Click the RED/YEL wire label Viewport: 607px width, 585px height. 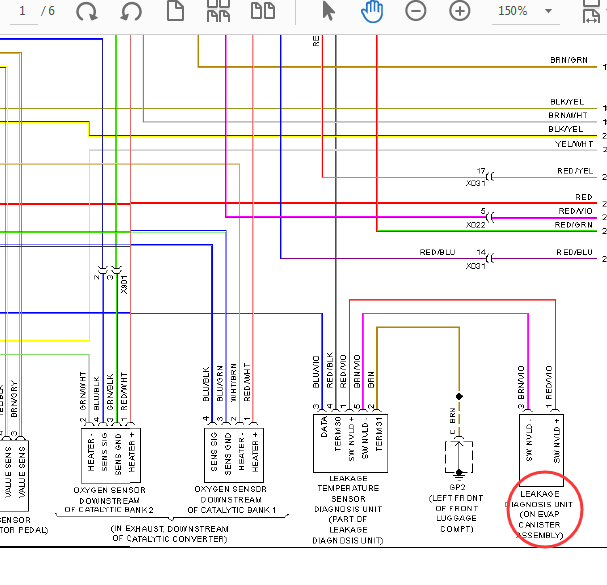pos(575,171)
